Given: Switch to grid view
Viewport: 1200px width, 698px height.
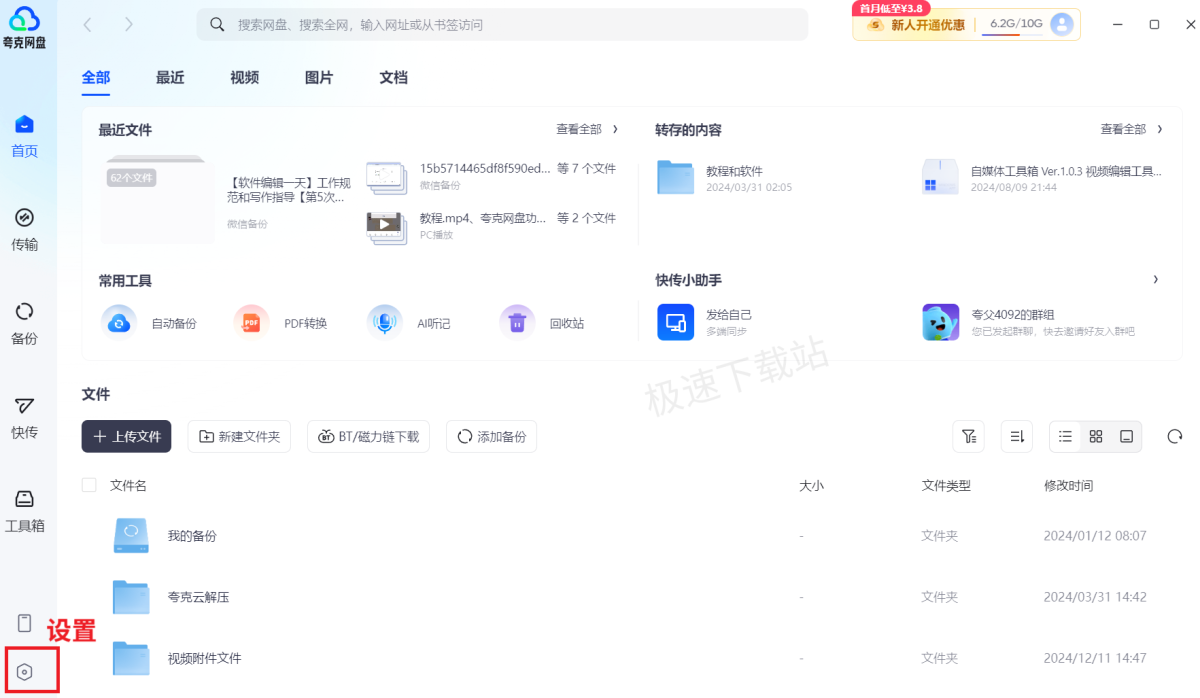Looking at the screenshot, I should [1096, 436].
